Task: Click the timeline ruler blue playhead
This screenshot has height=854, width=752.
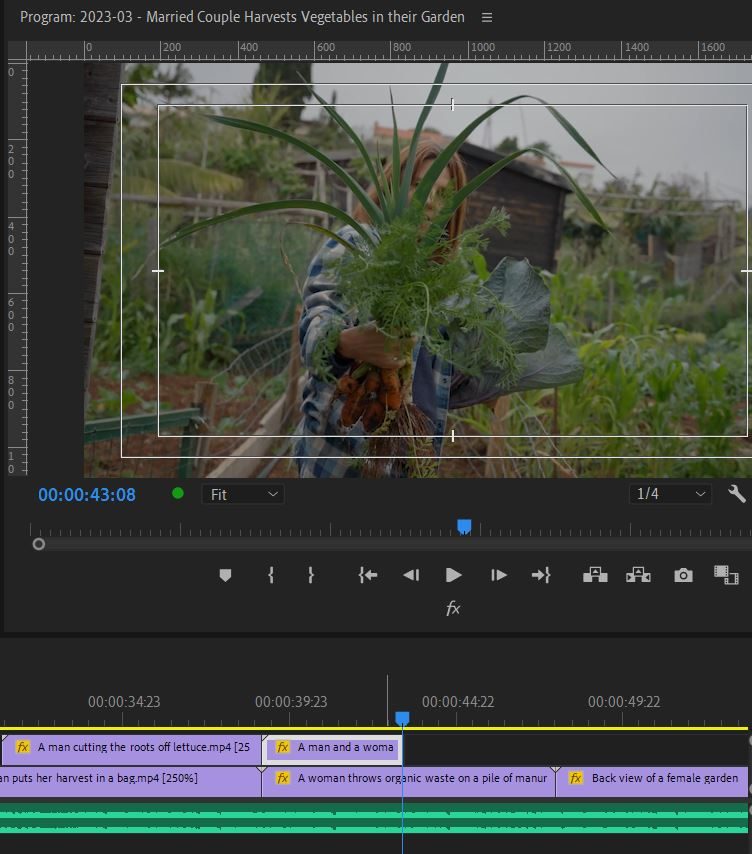Action: coord(402,718)
